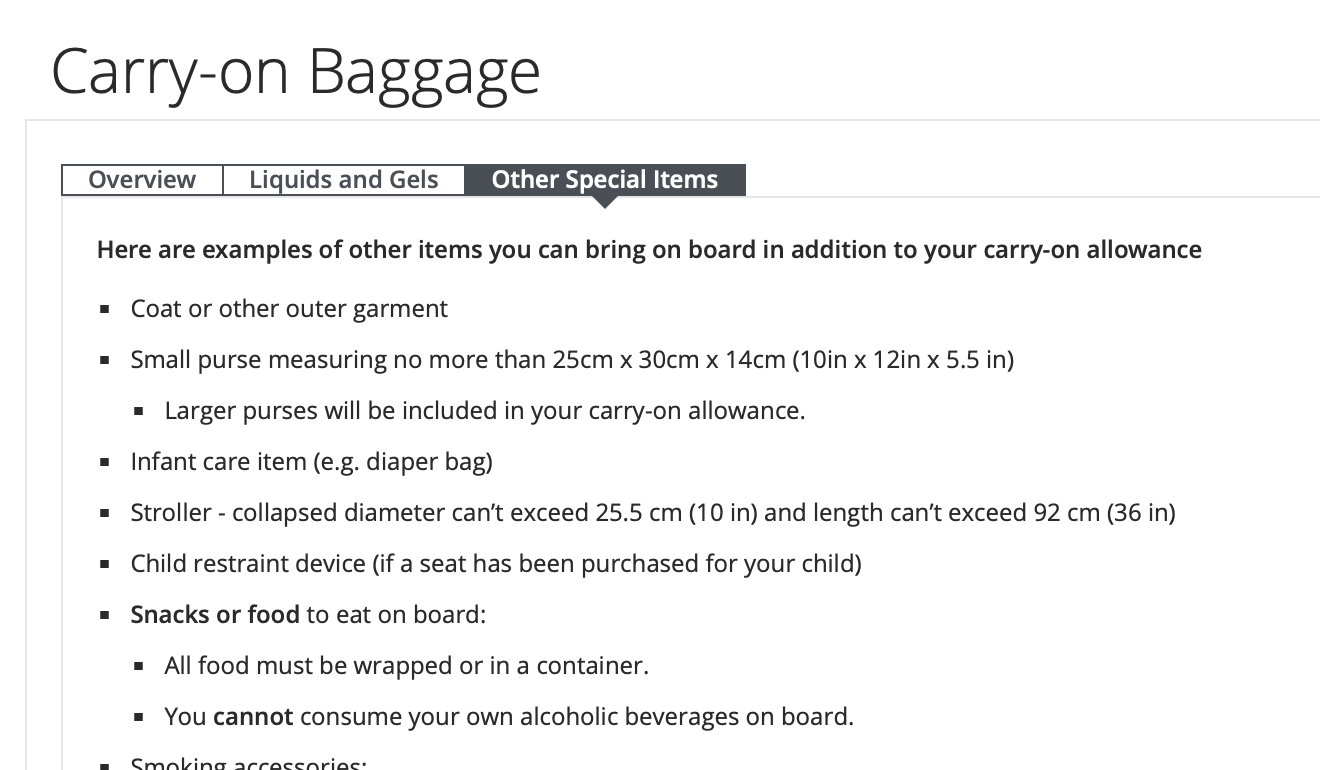Click the bold Snacks or food text
This screenshot has width=1320, height=770.
[x=215, y=614]
